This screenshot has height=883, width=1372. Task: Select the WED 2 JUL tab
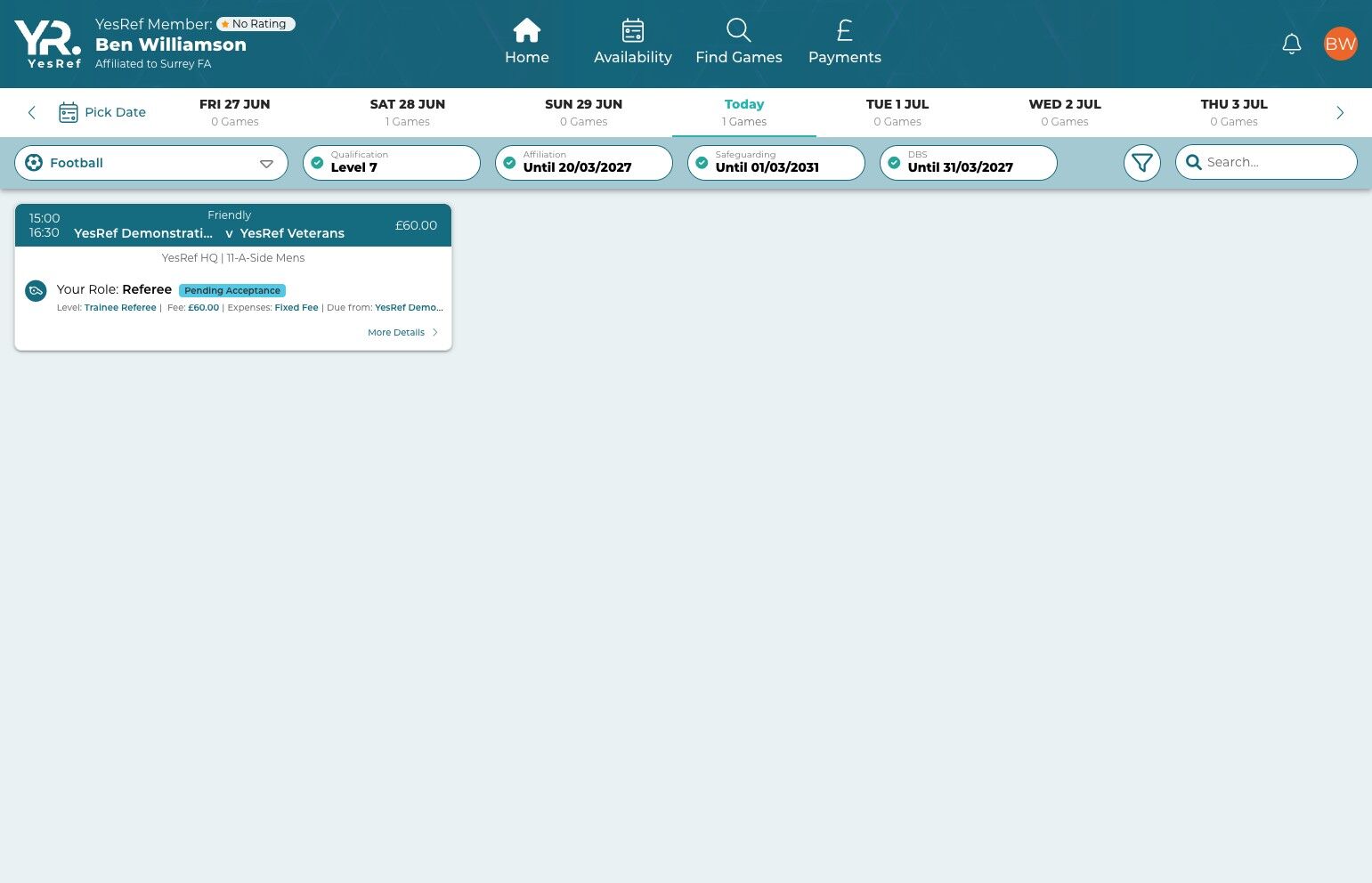[1065, 112]
